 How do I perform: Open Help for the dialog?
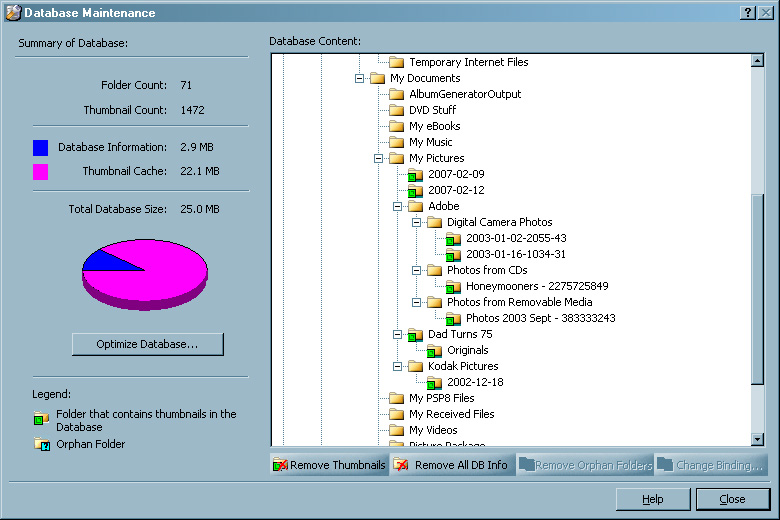[652, 499]
